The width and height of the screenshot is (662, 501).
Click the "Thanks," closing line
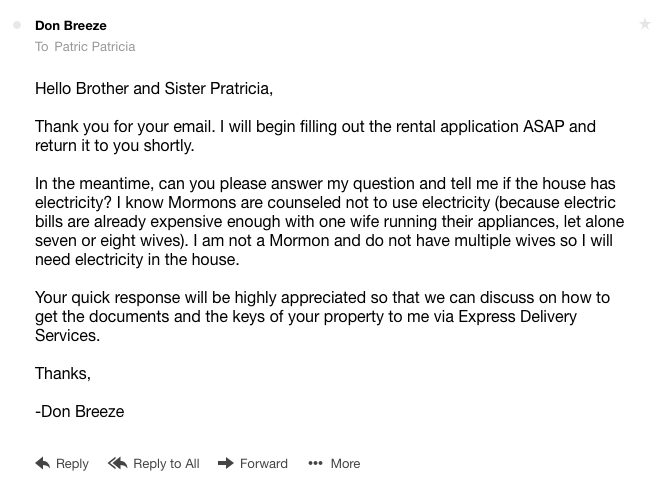[x=63, y=373]
